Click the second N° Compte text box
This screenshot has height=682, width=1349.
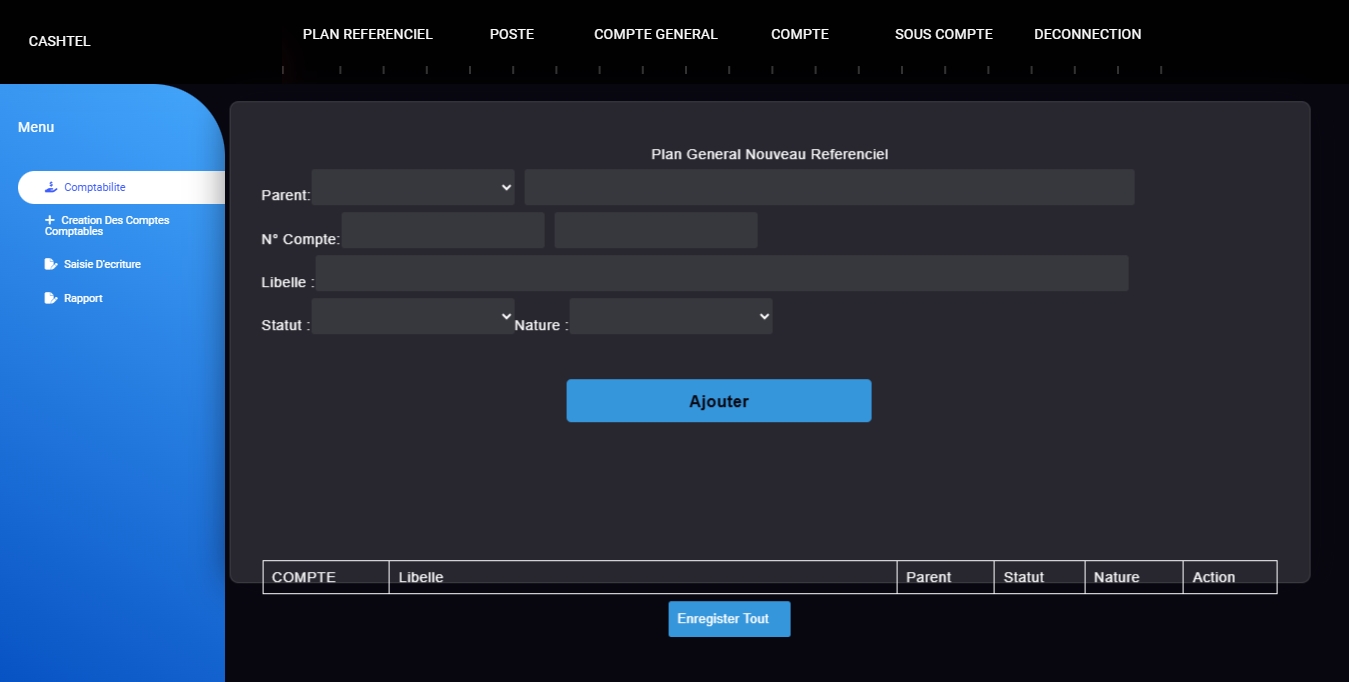[x=656, y=230]
